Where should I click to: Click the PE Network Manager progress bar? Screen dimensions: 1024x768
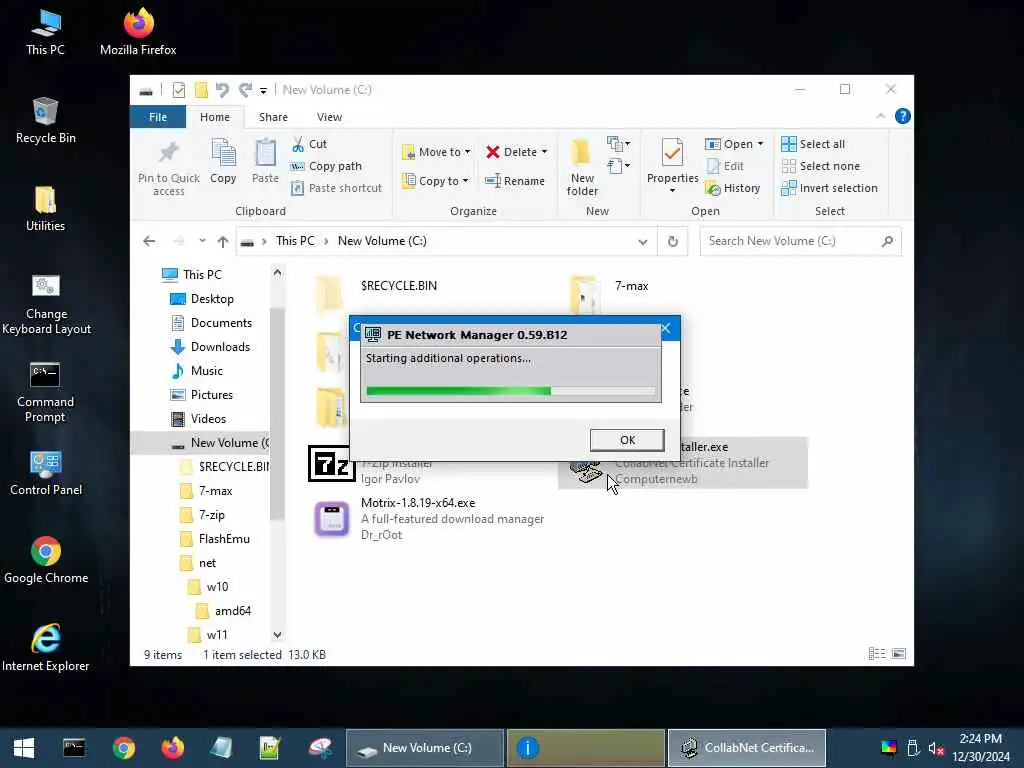pyautogui.click(x=511, y=391)
